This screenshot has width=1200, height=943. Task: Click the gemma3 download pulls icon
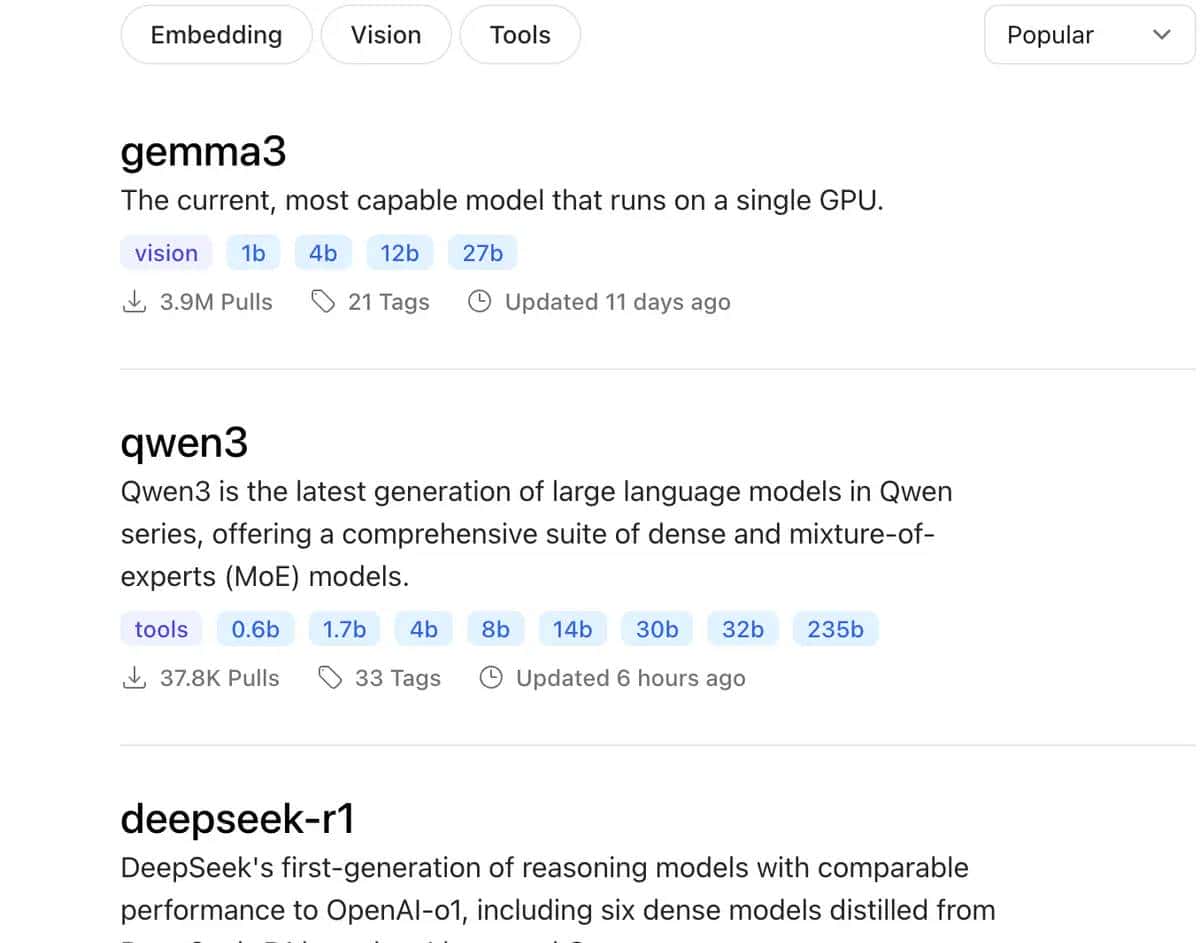pos(134,302)
